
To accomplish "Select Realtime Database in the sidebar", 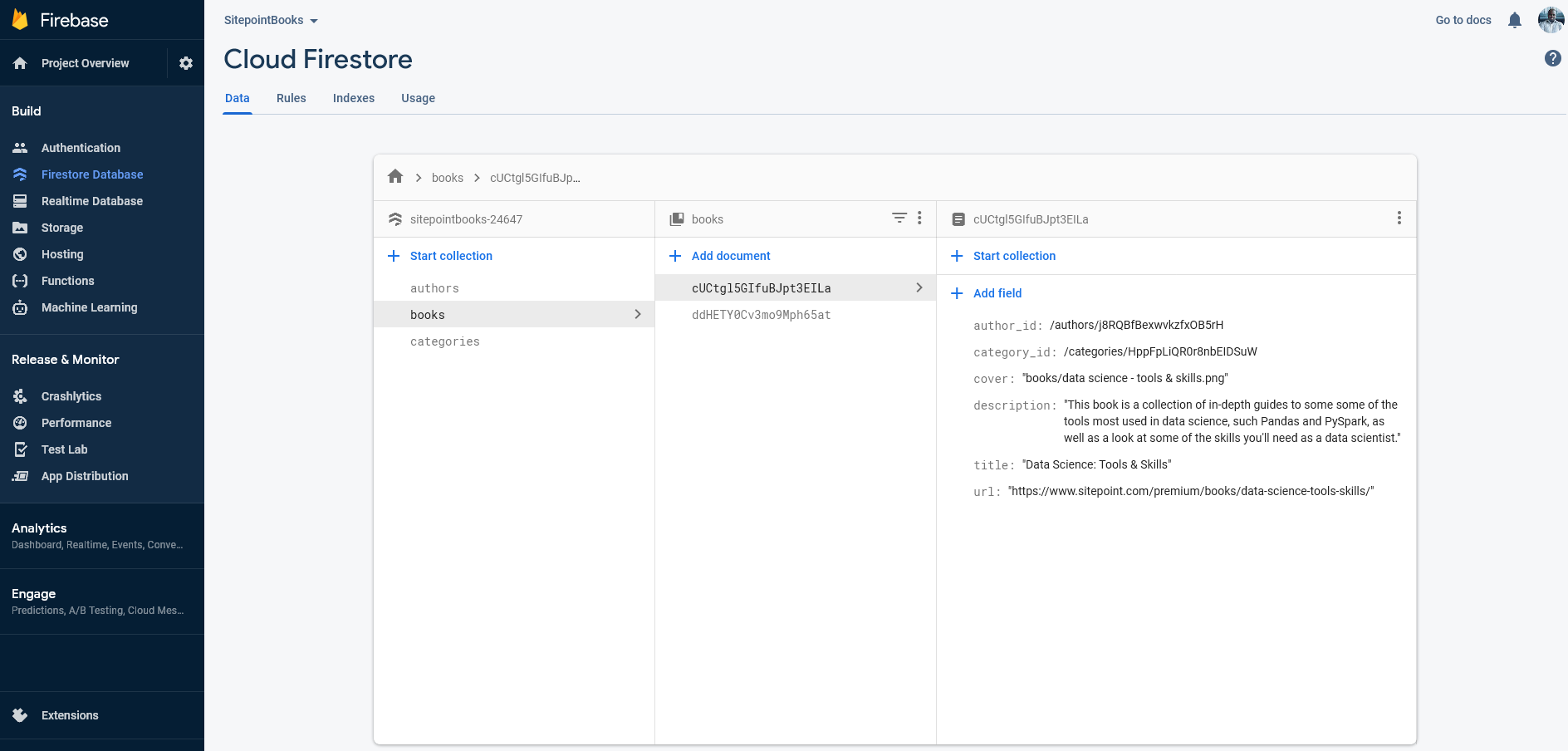I will click(91, 201).
